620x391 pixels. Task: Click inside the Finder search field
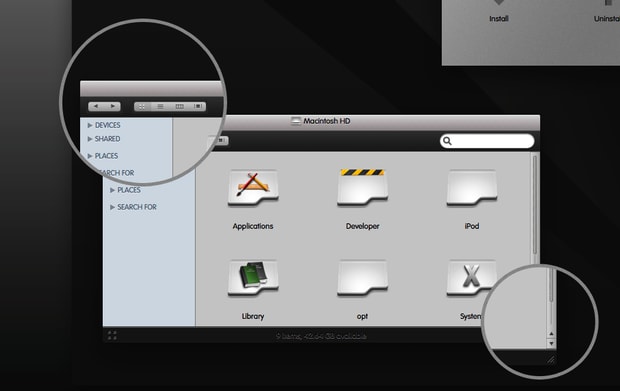click(x=487, y=141)
